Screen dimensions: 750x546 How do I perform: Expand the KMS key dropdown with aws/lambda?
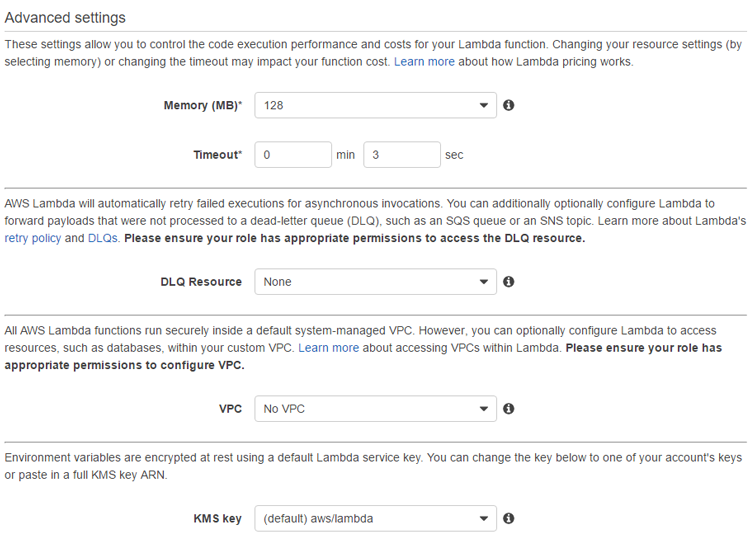[375, 519]
